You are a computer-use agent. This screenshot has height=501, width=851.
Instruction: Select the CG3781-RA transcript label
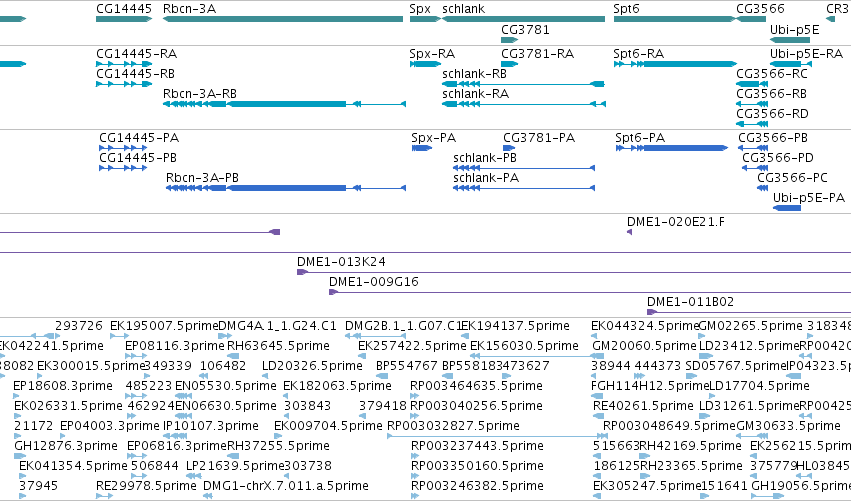click(537, 54)
